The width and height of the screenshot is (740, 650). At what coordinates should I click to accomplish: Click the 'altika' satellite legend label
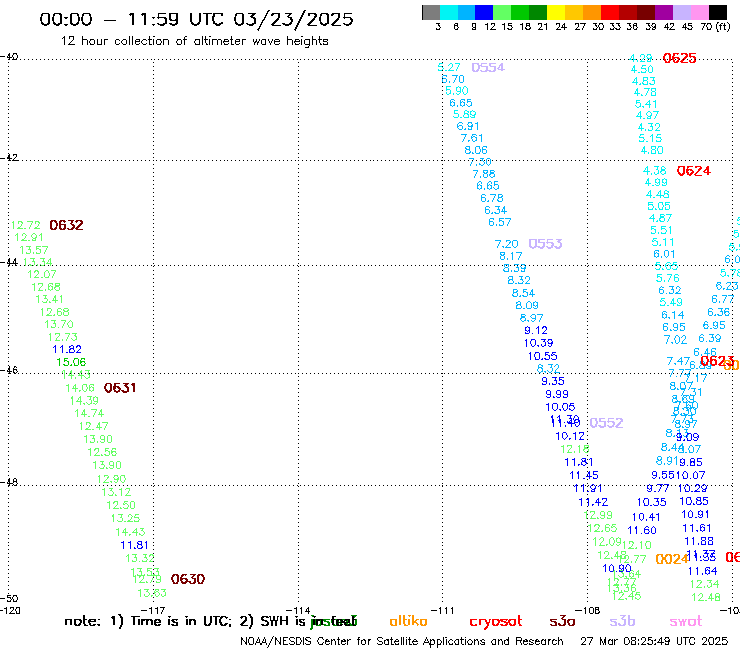click(408, 621)
